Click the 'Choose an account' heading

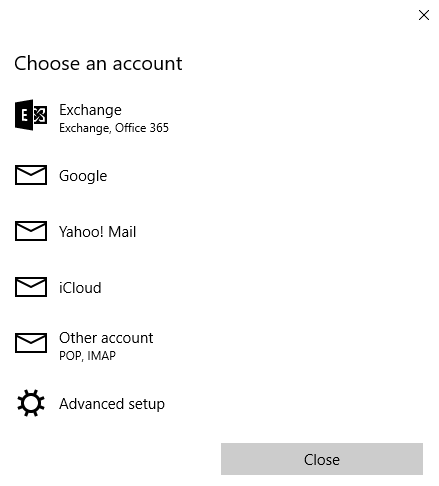point(98,63)
